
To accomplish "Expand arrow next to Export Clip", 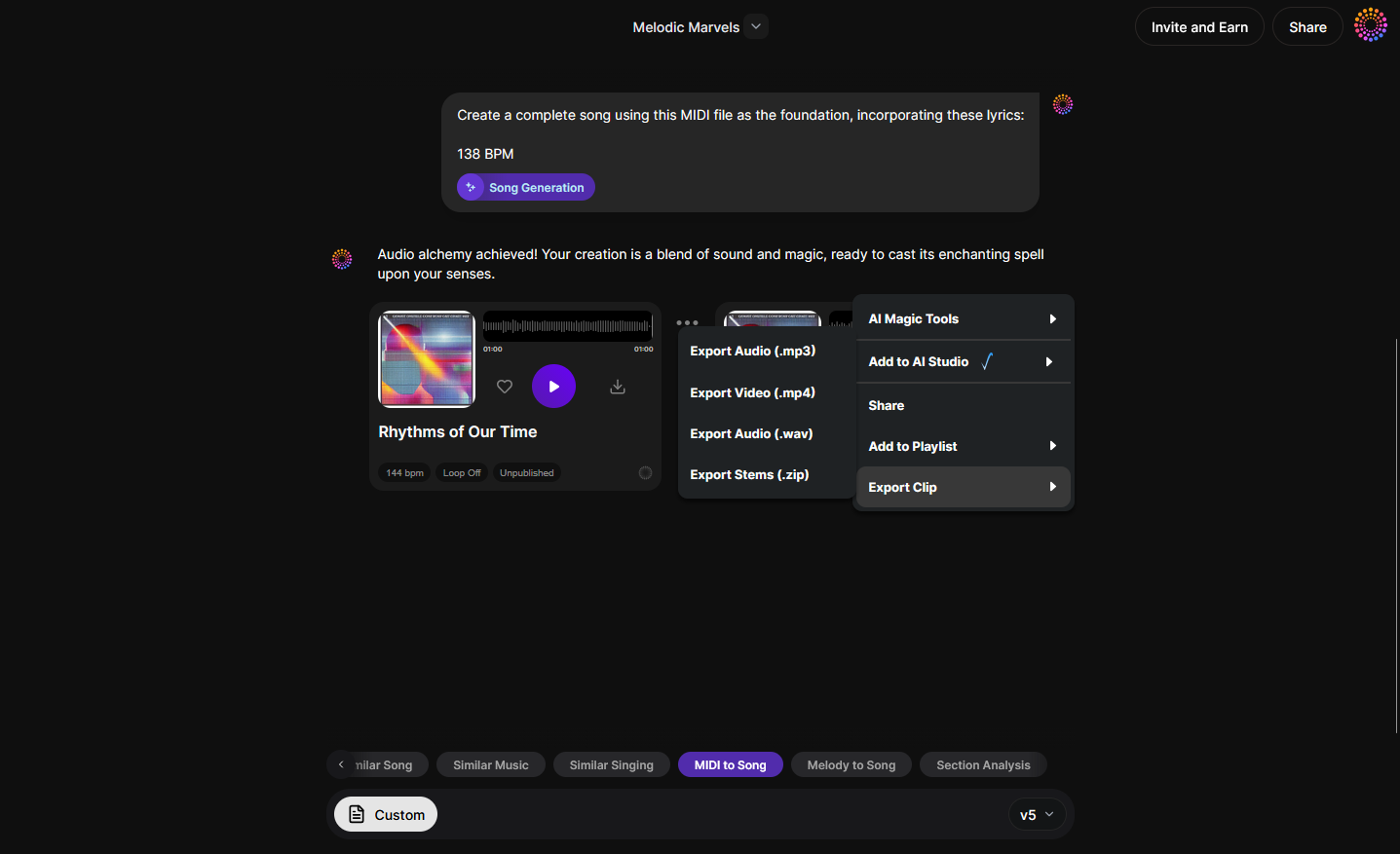I will 1052,487.
